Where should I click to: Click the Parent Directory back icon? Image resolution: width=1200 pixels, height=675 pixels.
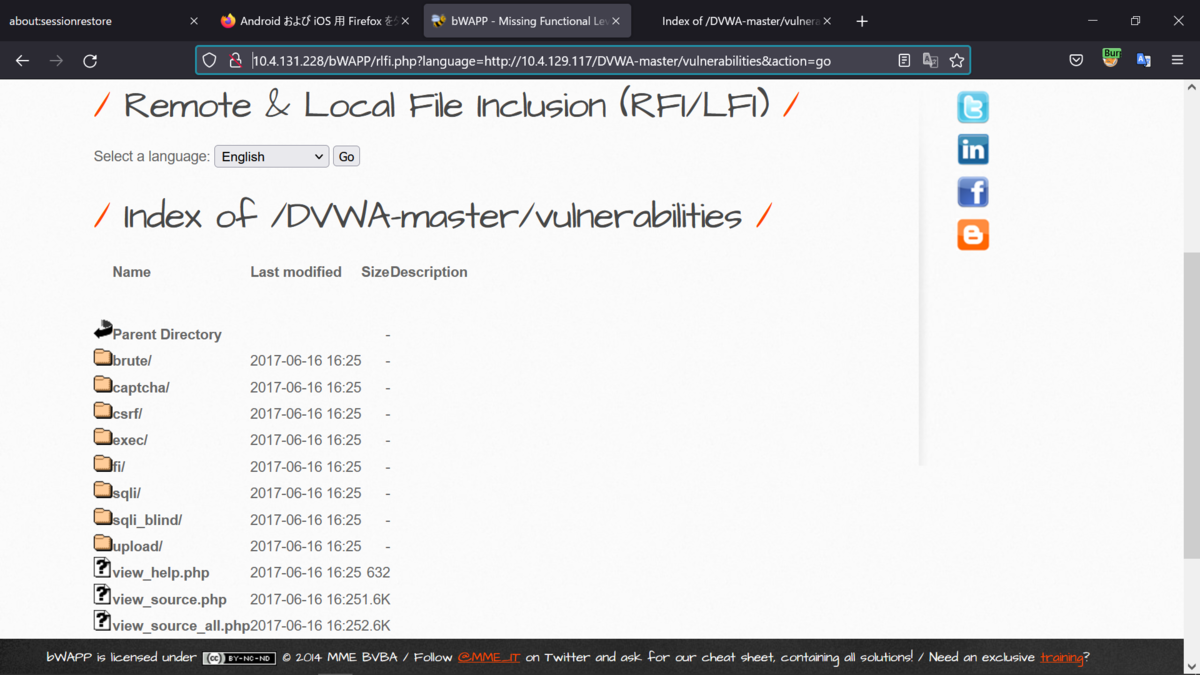pyautogui.click(x=103, y=329)
